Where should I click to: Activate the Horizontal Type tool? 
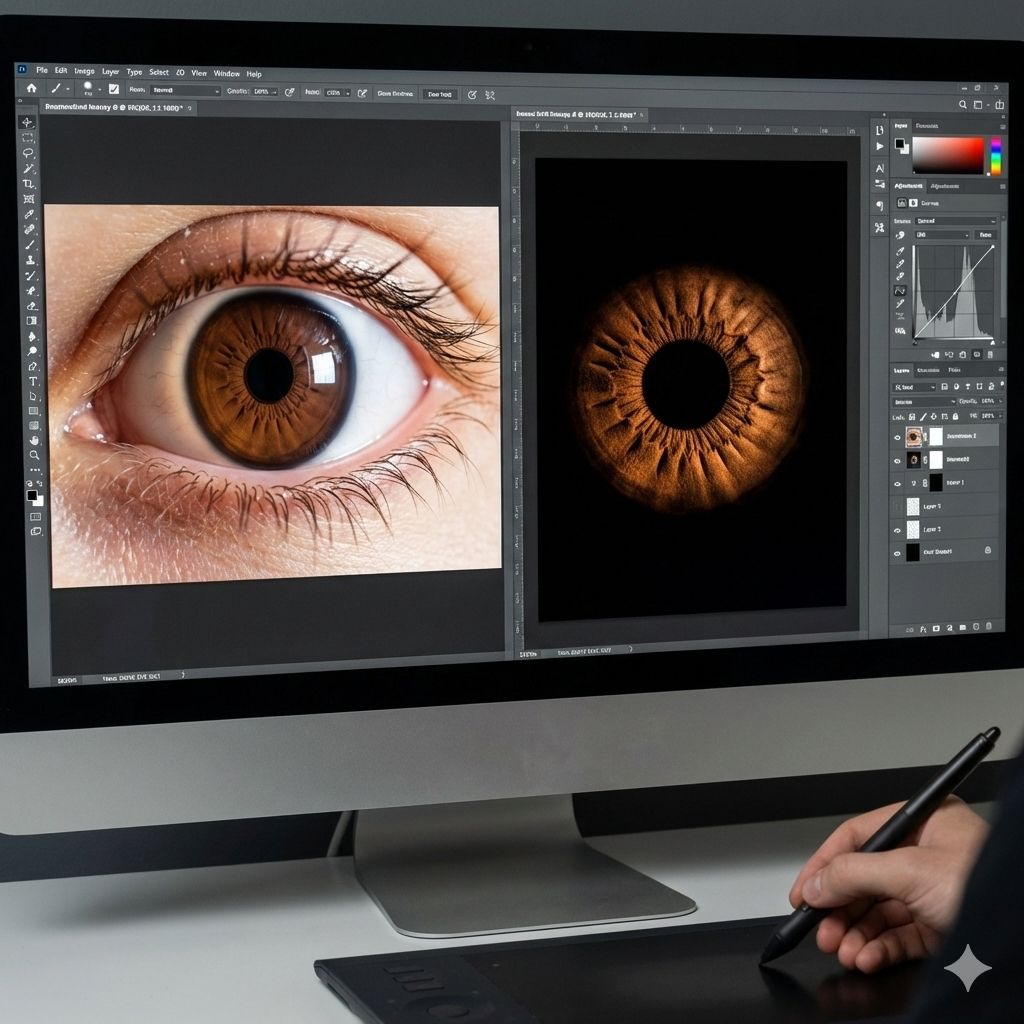tap(33, 382)
